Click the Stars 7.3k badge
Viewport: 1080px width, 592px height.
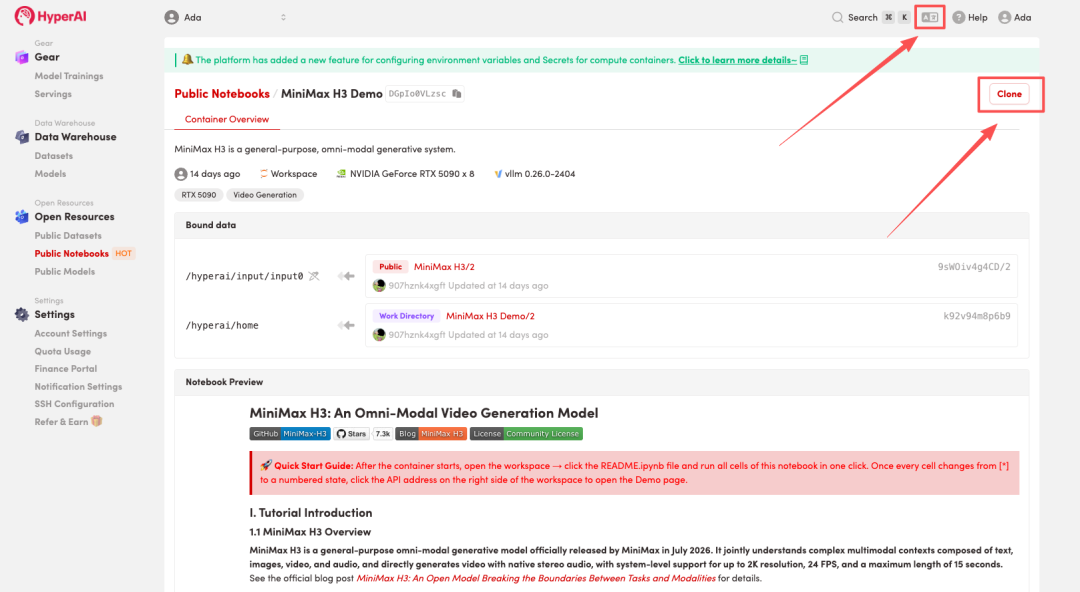point(364,433)
